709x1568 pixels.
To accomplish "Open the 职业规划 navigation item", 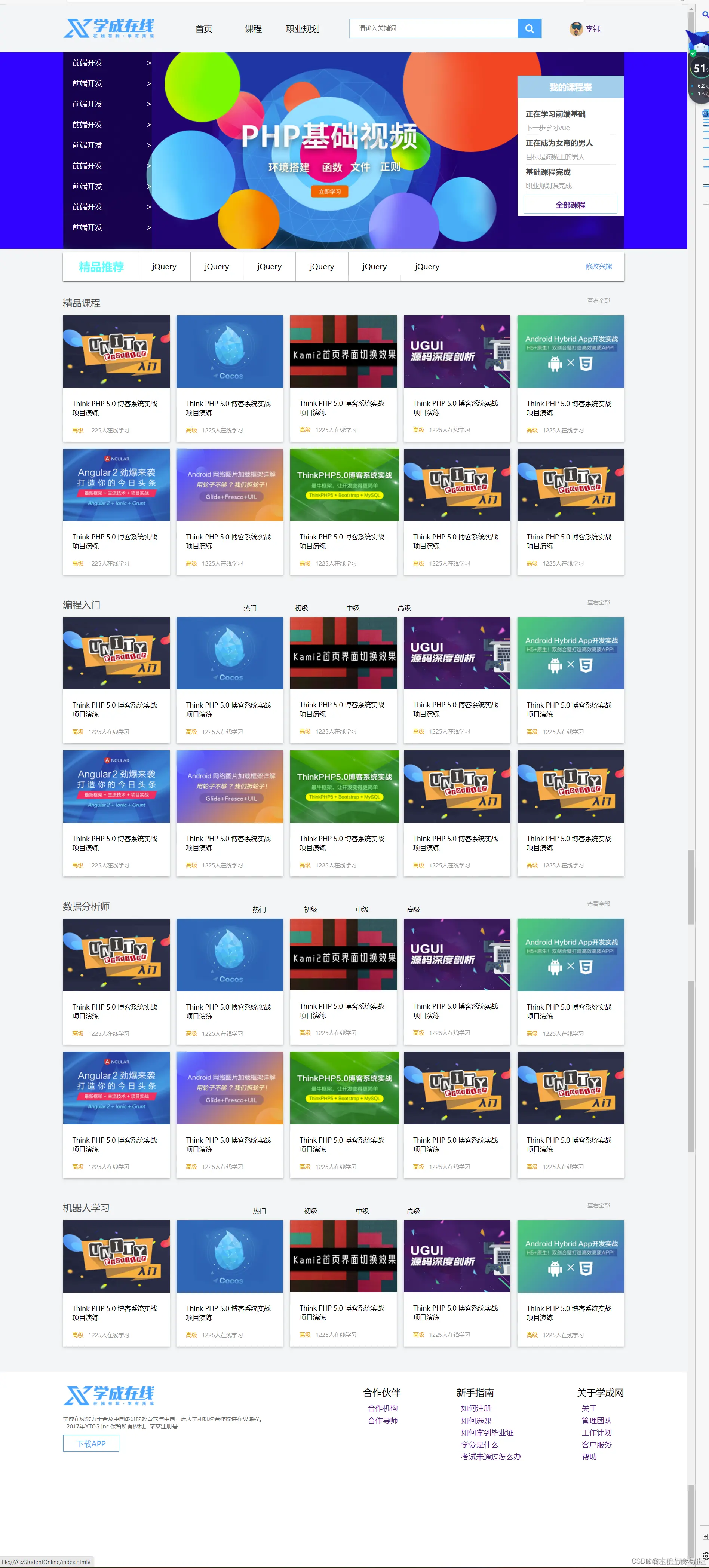I will coord(303,28).
